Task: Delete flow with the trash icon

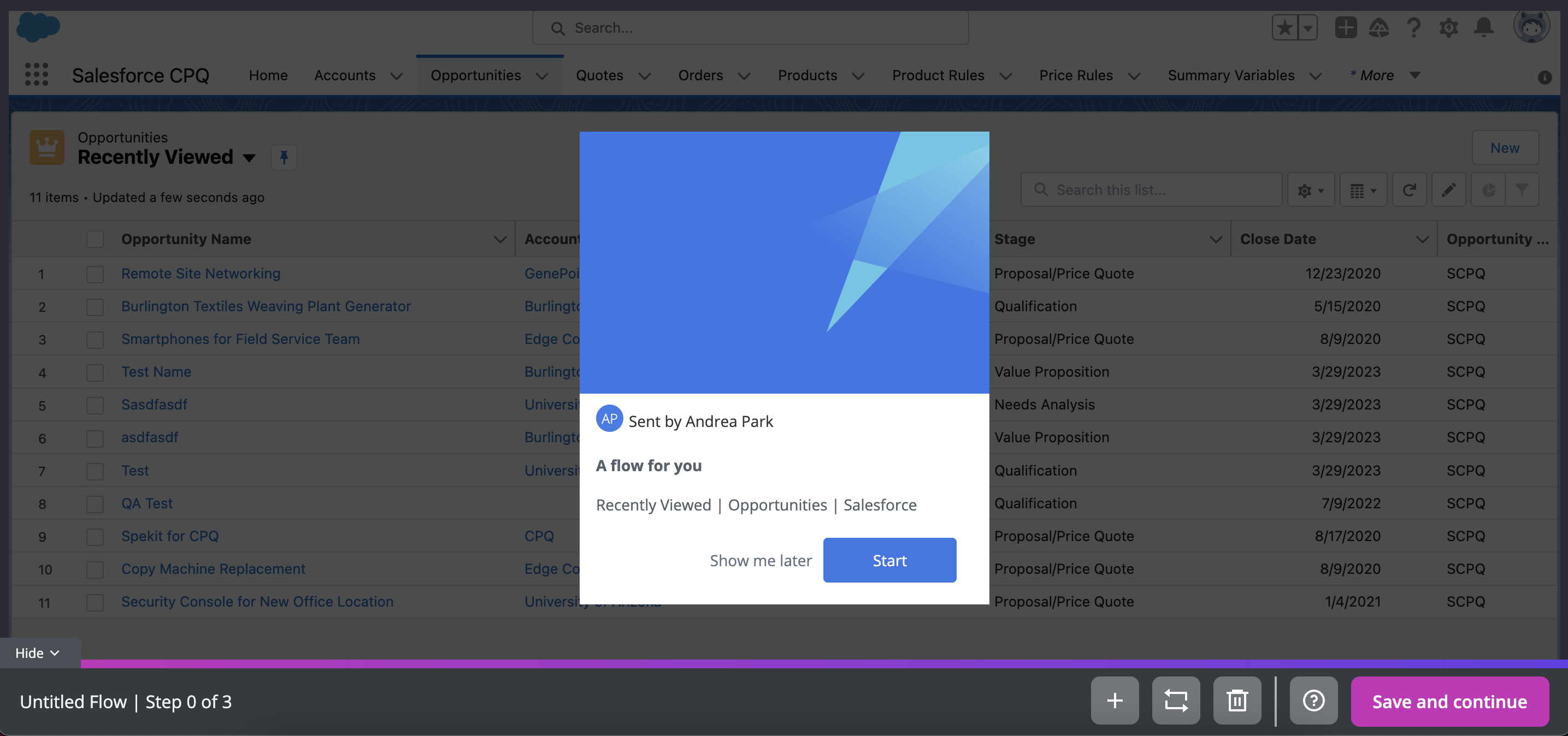Action: point(1237,701)
